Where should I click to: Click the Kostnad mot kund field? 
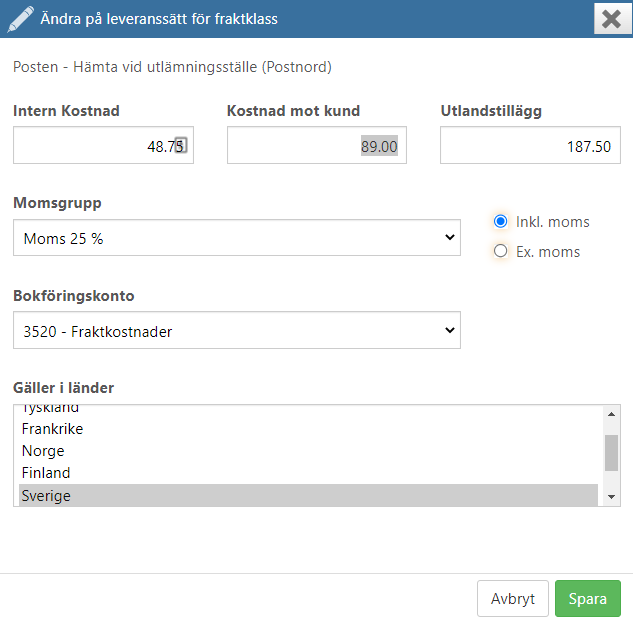[x=317, y=145]
